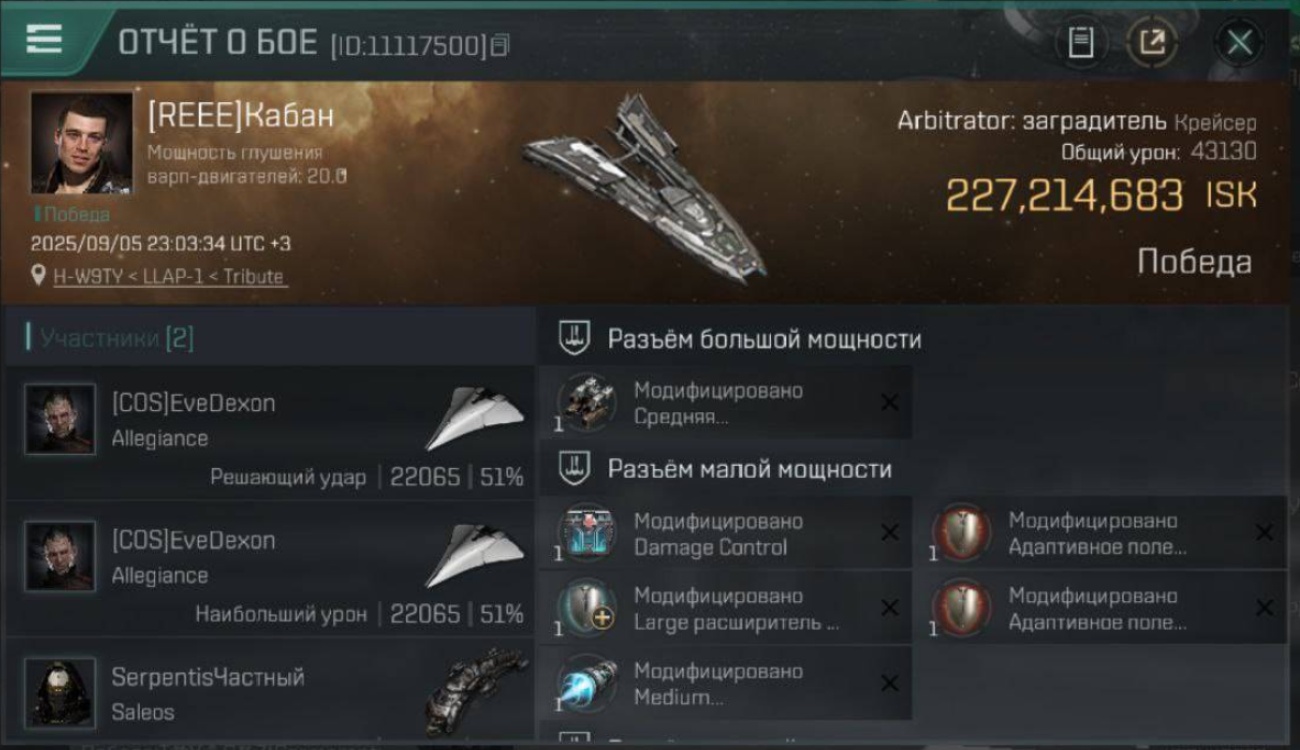Open the hamburger menu icon
This screenshot has height=750, width=1300.
[x=44, y=40]
